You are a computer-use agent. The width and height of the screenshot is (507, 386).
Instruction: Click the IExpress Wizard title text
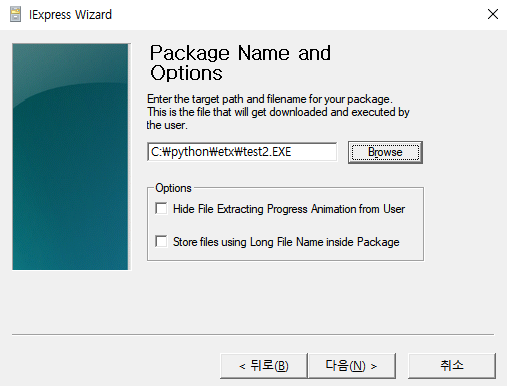pyautogui.click(x=70, y=15)
